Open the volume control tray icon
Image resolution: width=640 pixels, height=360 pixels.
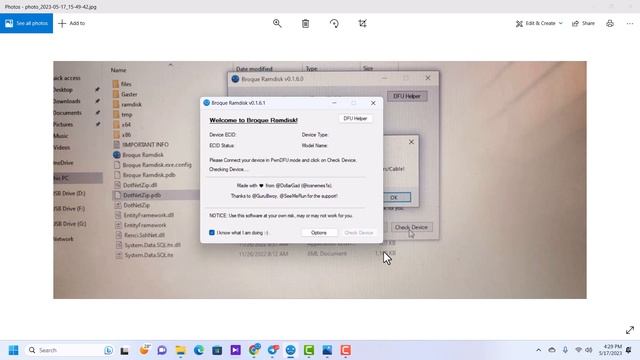point(589,350)
